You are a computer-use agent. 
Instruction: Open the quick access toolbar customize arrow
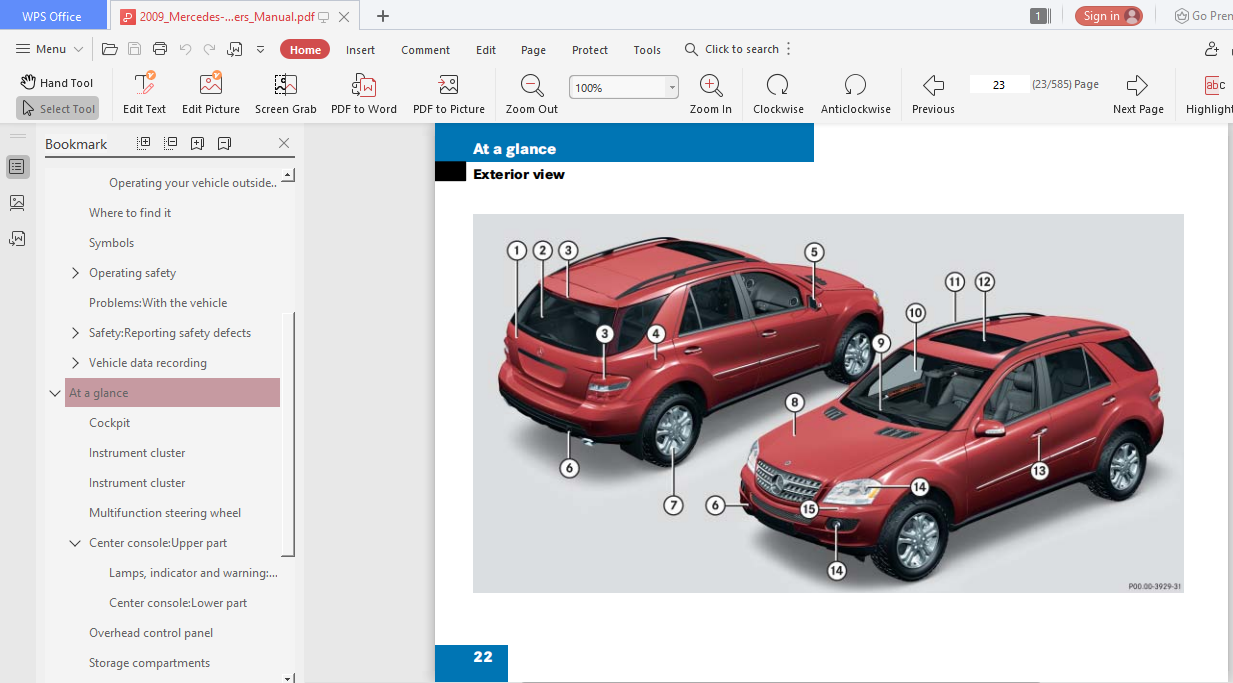point(261,49)
